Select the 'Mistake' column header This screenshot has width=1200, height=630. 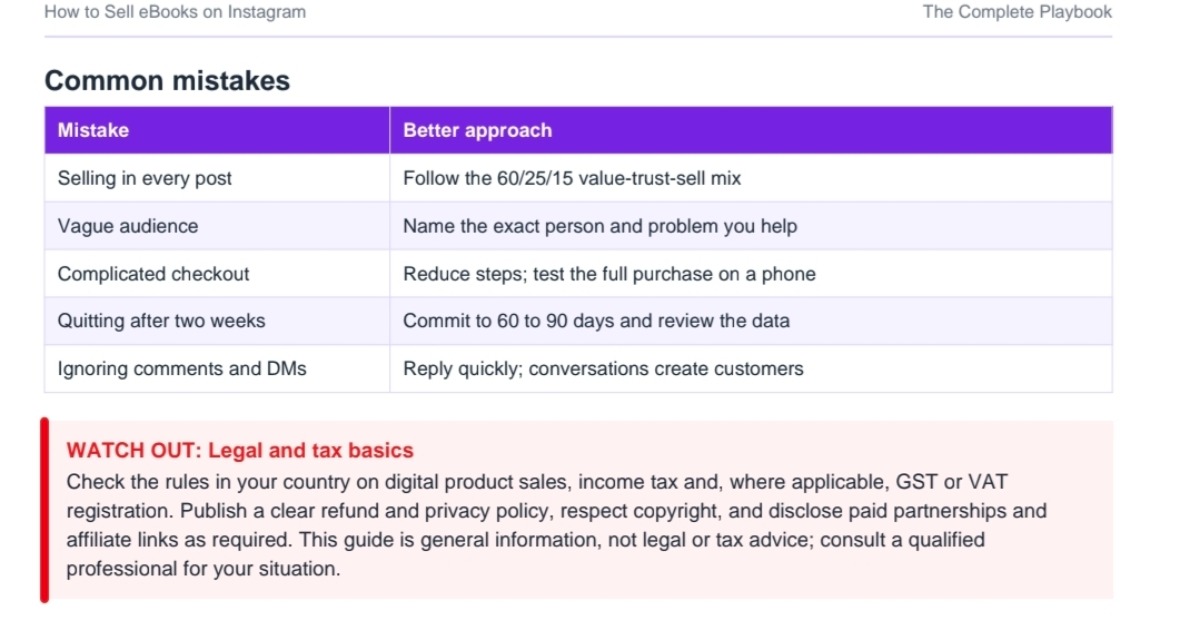tap(217, 130)
